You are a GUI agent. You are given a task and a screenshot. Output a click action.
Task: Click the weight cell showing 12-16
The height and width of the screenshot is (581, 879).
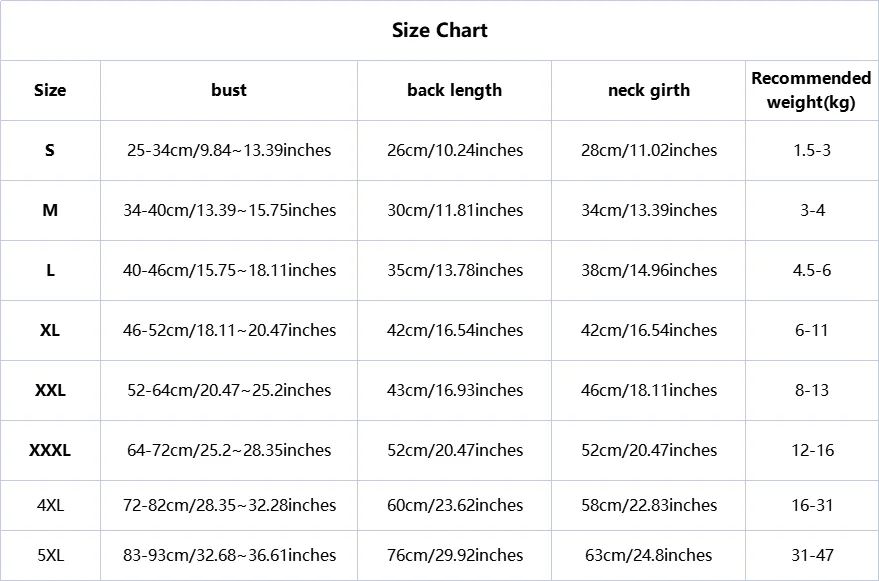click(812, 450)
